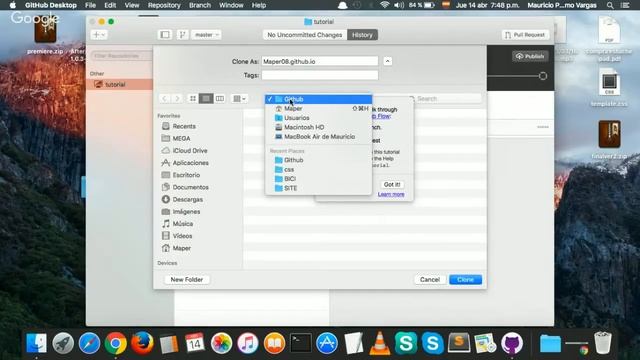Open Safari compass icon in Dock
The width and height of the screenshot is (640, 360).
[89, 343]
